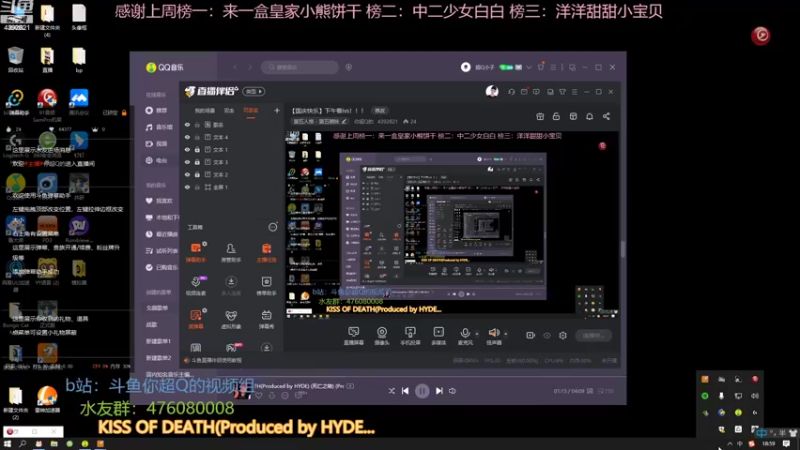Open 电台 in the QQ Music sidebar
This screenshot has width=800, height=450.
[157, 160]
